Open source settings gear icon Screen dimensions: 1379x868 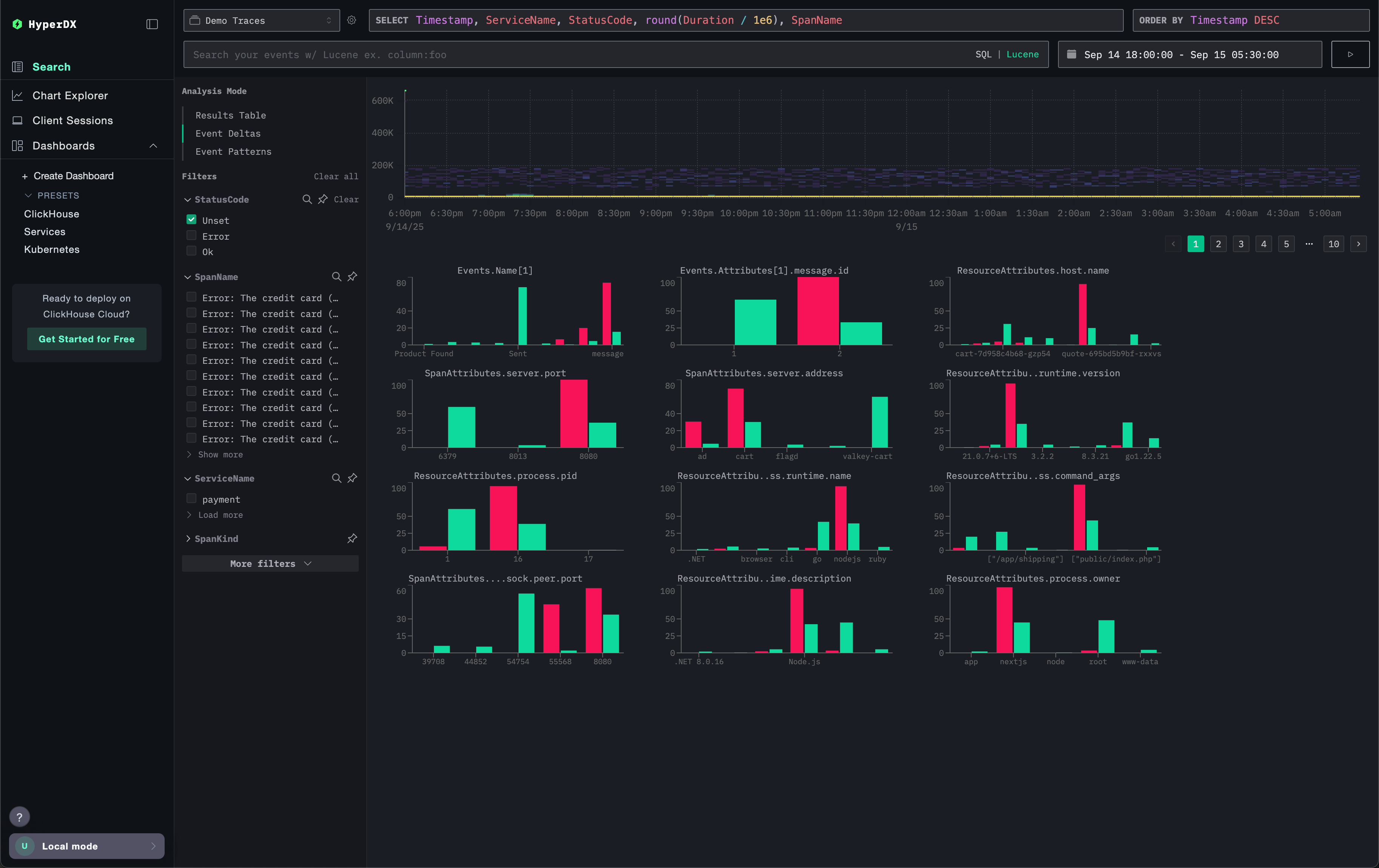click(352, 20)
